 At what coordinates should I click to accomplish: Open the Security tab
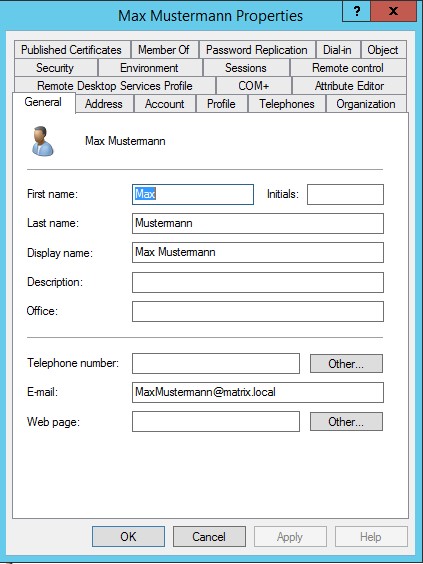[x=55, y=68]
